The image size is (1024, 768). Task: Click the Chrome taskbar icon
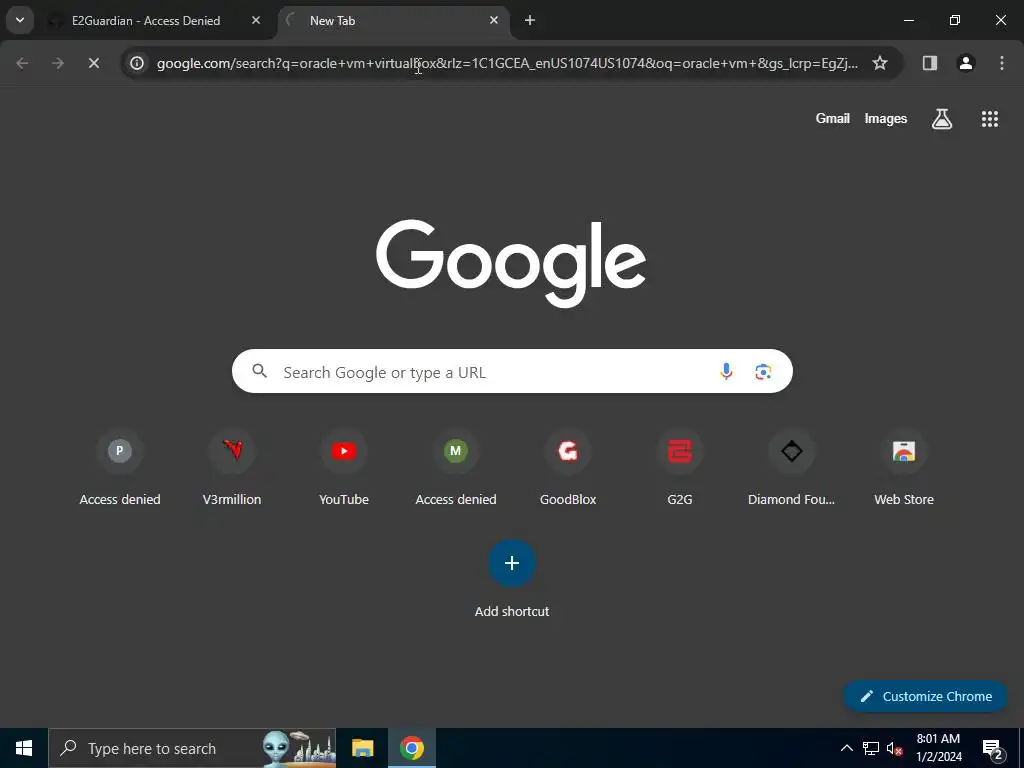(412, 748)
